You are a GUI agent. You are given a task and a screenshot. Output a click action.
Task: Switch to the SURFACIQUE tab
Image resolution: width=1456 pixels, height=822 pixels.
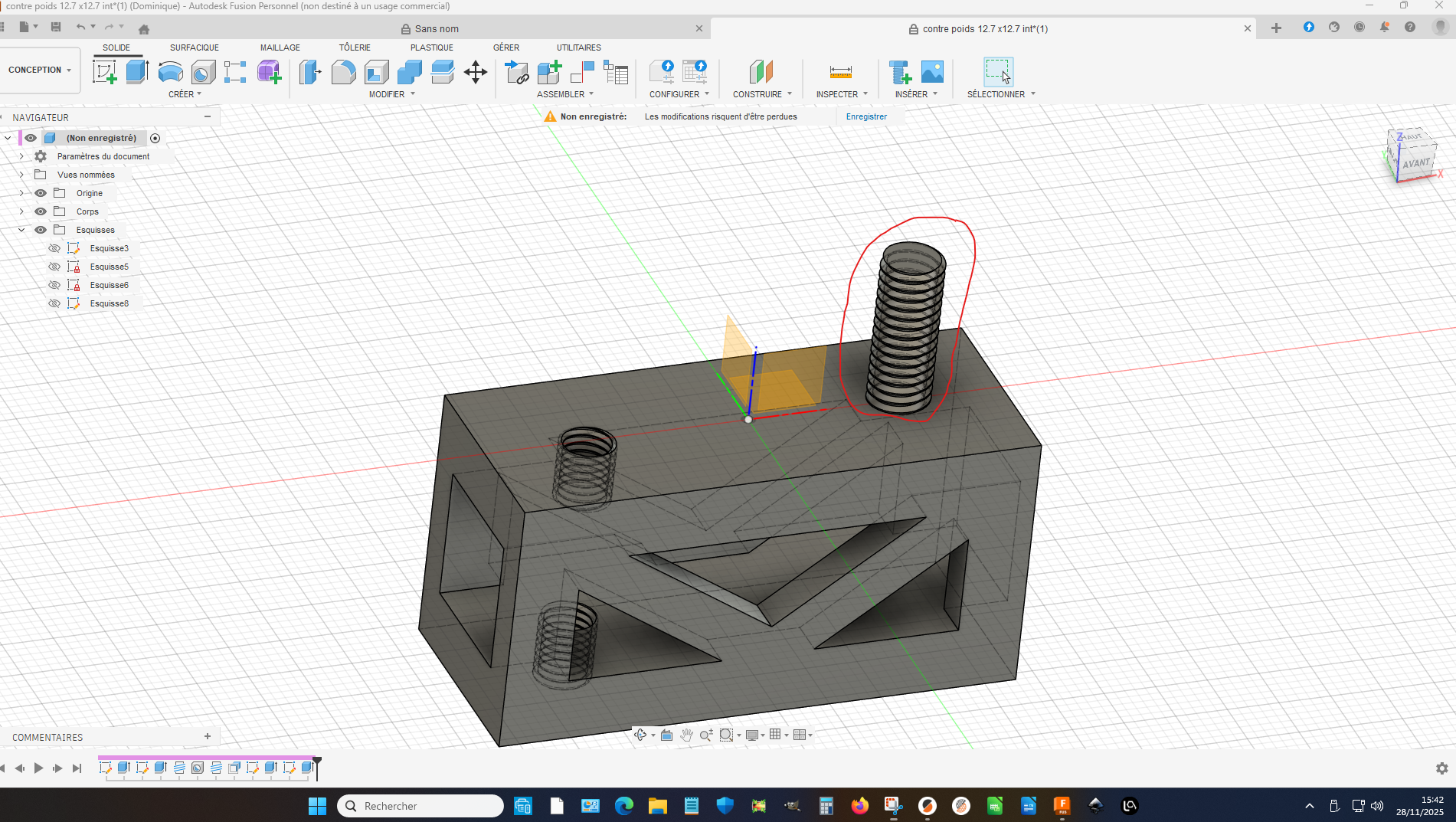[194, 47]
